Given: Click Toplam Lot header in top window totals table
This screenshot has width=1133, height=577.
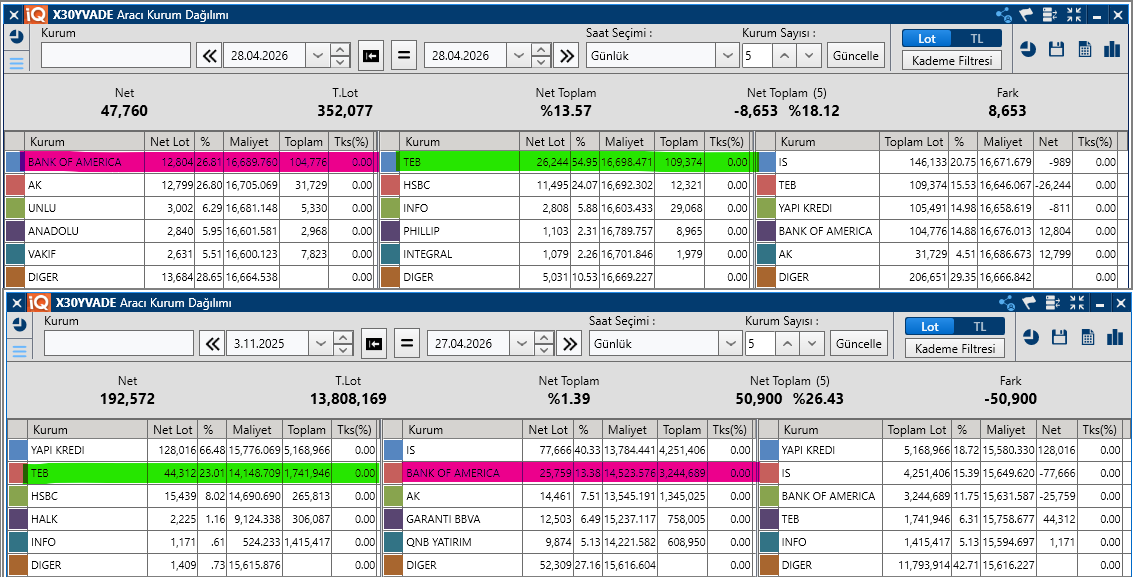Looking at the screenshot, I should point(914,142).
